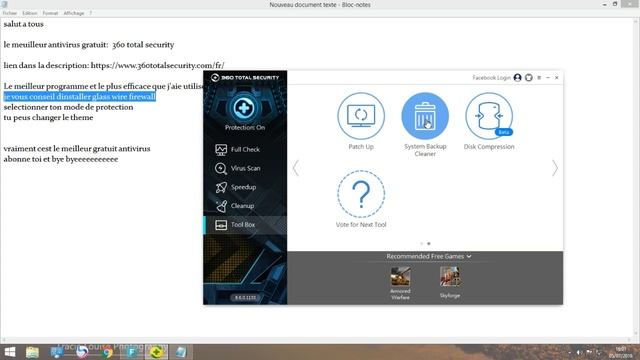640x360 pixels.
Task: Open the Vote for Next Tool question mark
Action: (361, 194)
